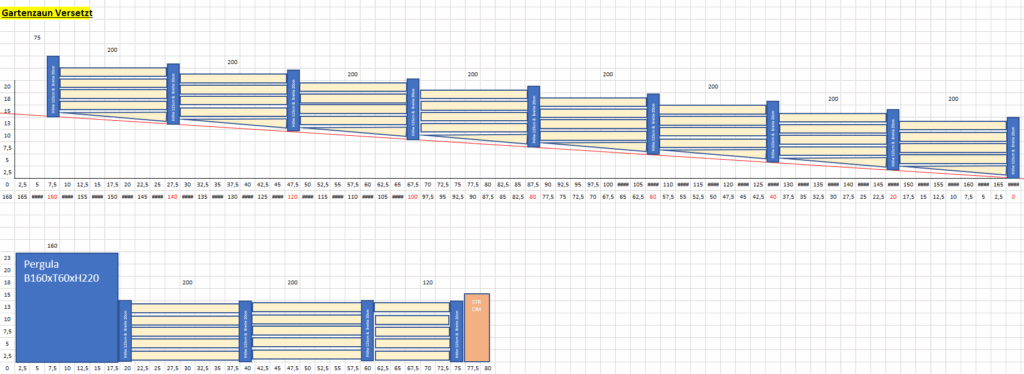Click the red 0 value cell
This screenshot has height=374, width=1024.
[1014, 196]
